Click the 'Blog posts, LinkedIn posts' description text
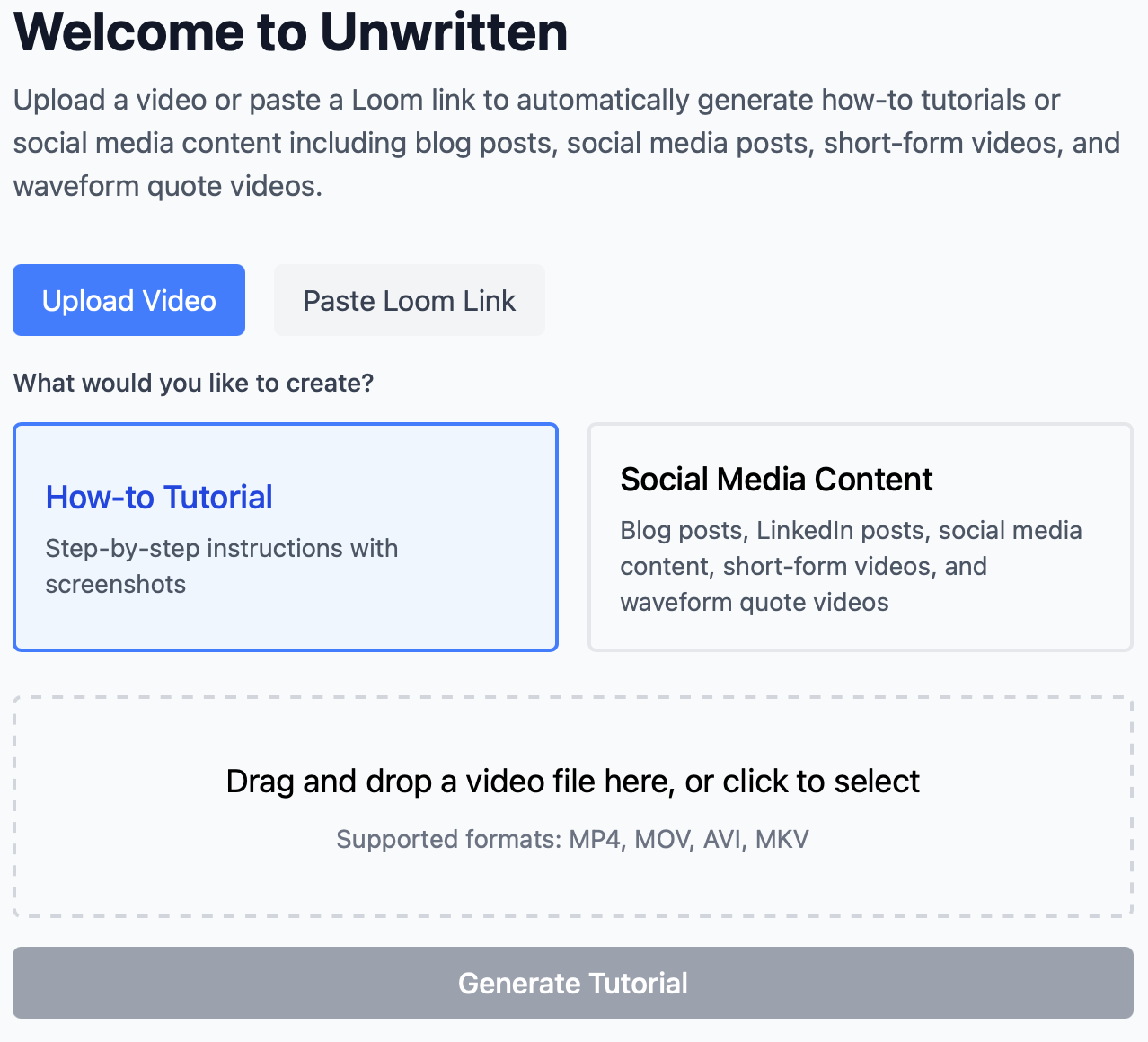This screenshot has width=1148, height=1042. point(851,566)
